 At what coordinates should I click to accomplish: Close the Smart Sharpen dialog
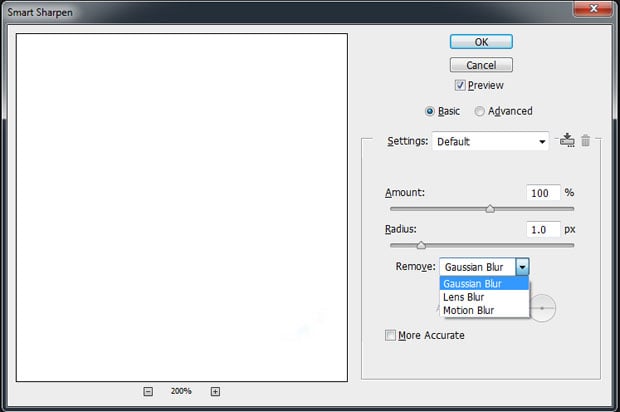point(593,8)
